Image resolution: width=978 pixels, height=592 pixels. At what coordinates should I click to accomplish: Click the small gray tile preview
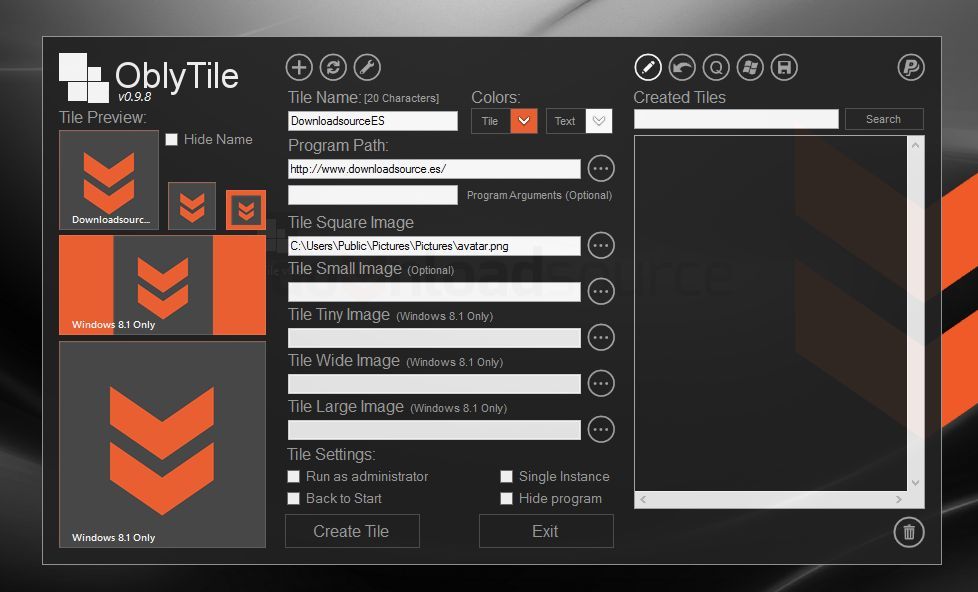click(192, 206)
